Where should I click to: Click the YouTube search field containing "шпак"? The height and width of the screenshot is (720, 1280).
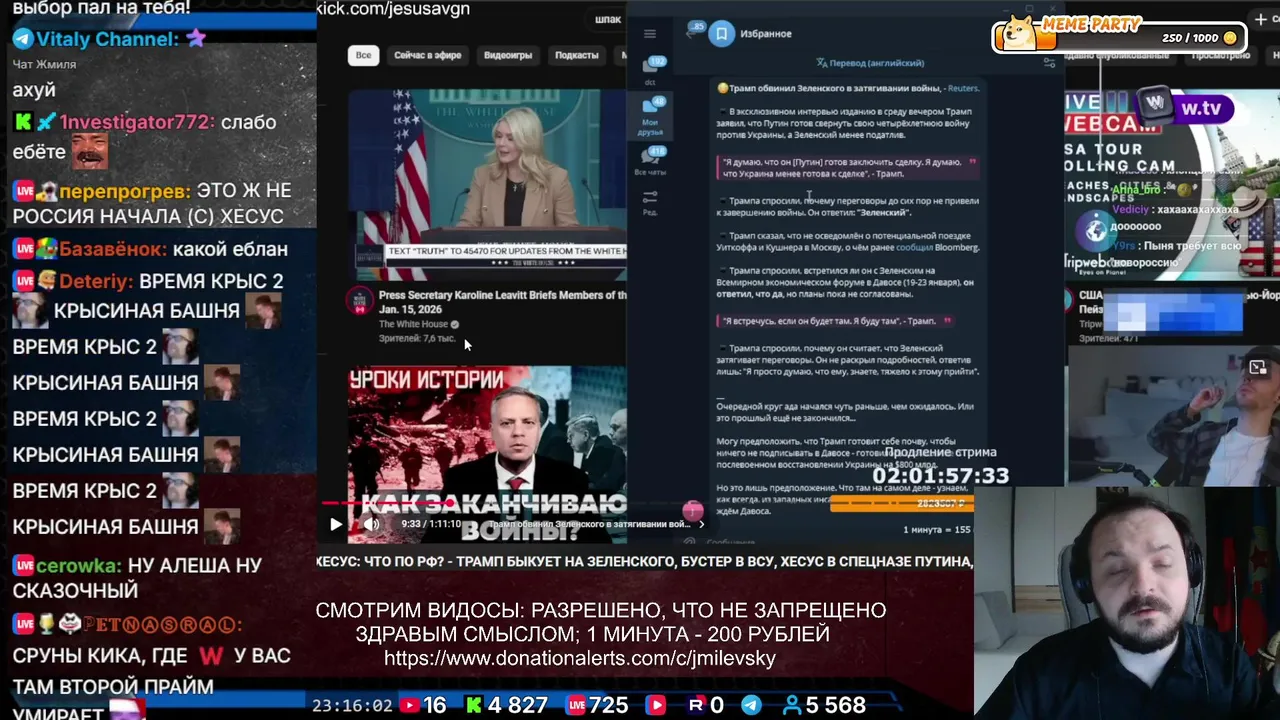point(607,19)
